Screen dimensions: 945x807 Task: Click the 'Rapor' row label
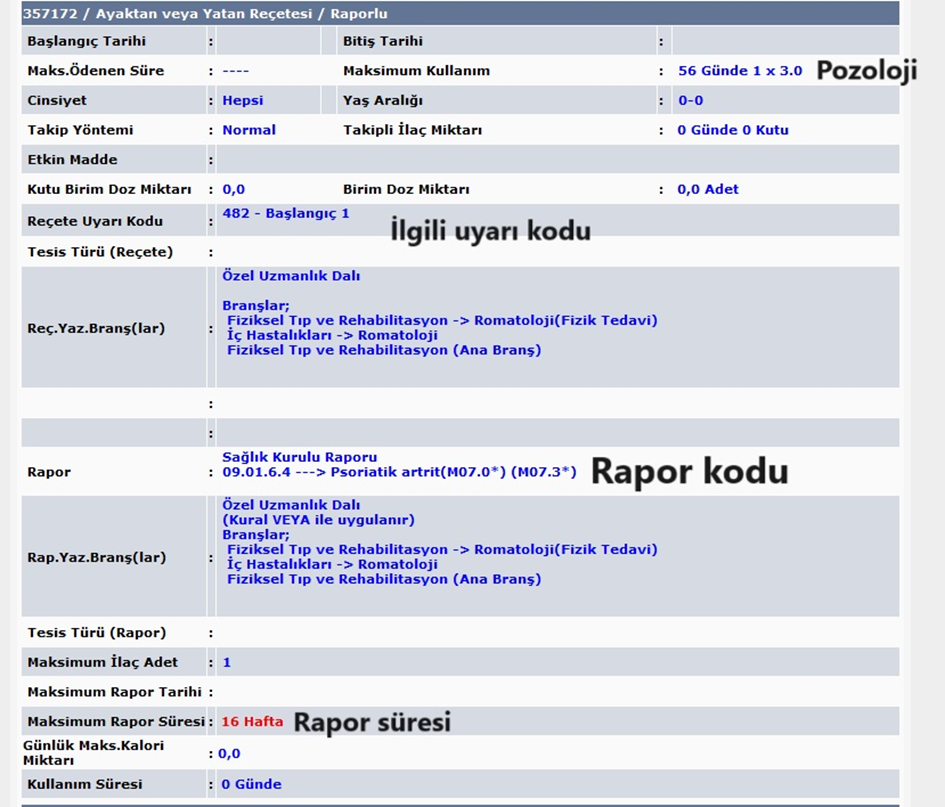click(49, 472)
